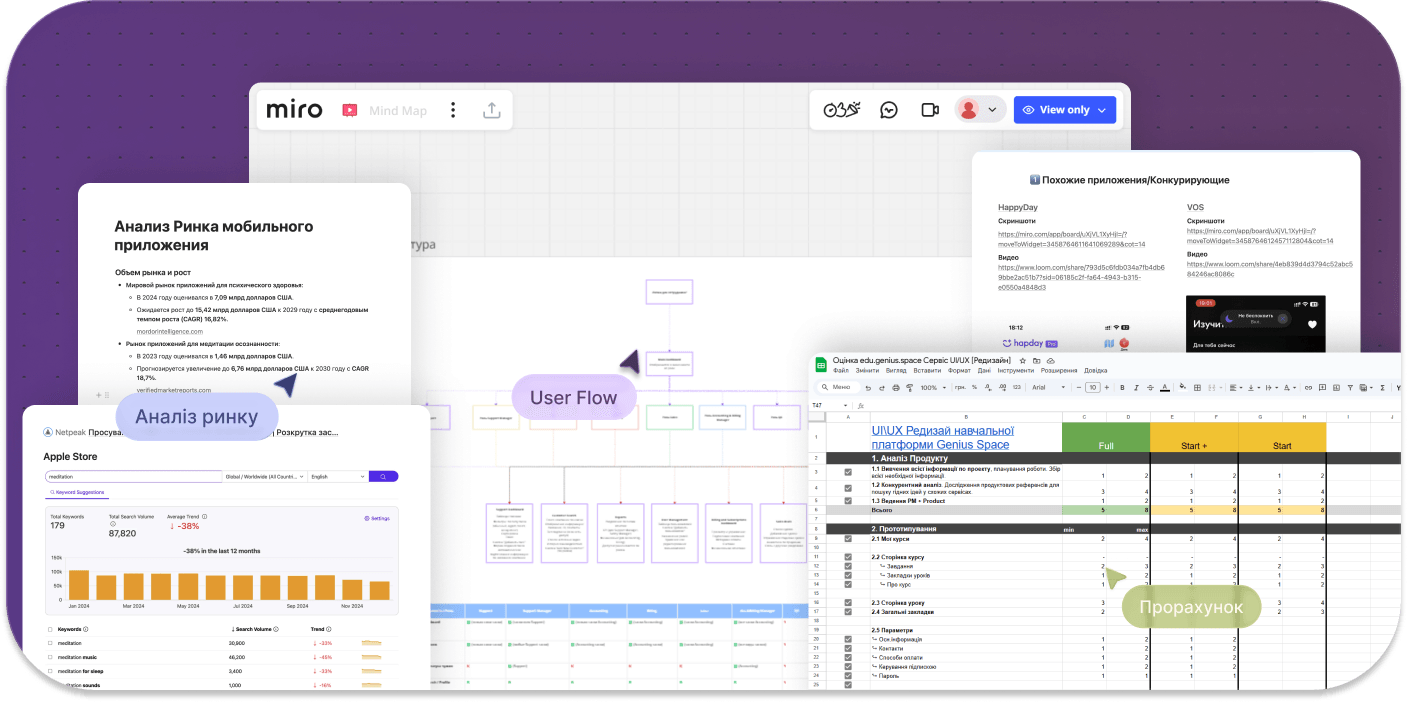Click the purple search button in Netpeak
The width and height of the screenshot is (1407, 702).
click(x=383, y=477)
